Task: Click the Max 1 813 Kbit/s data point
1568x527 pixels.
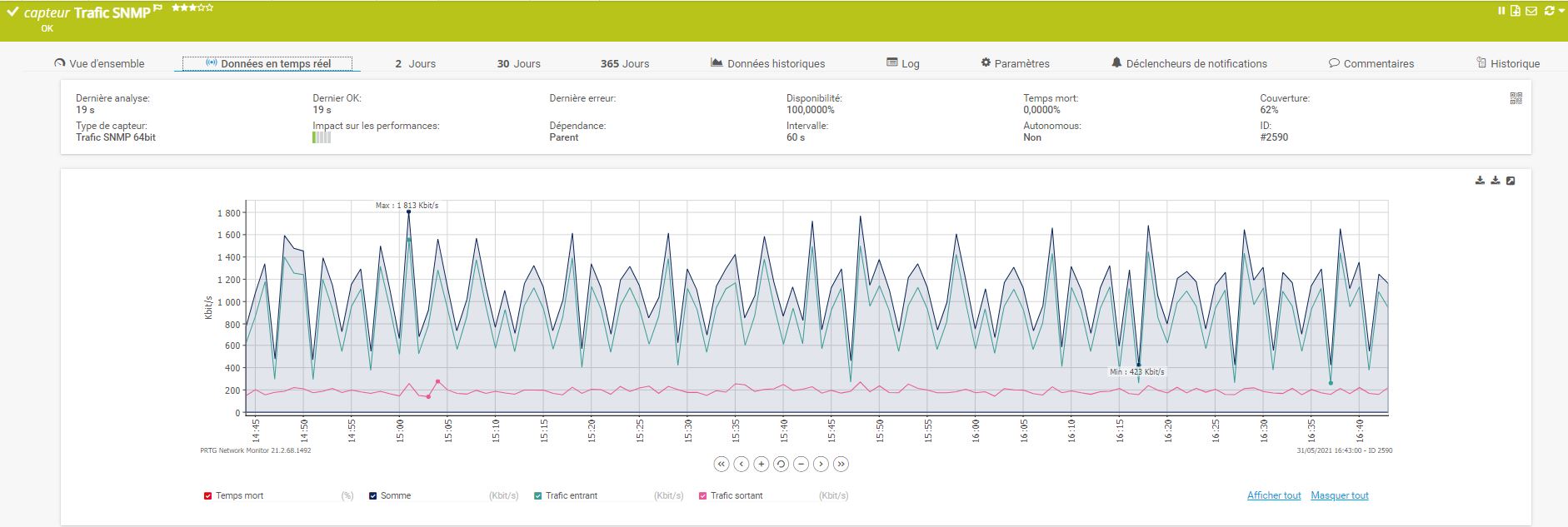Action: tap(408, 211)
